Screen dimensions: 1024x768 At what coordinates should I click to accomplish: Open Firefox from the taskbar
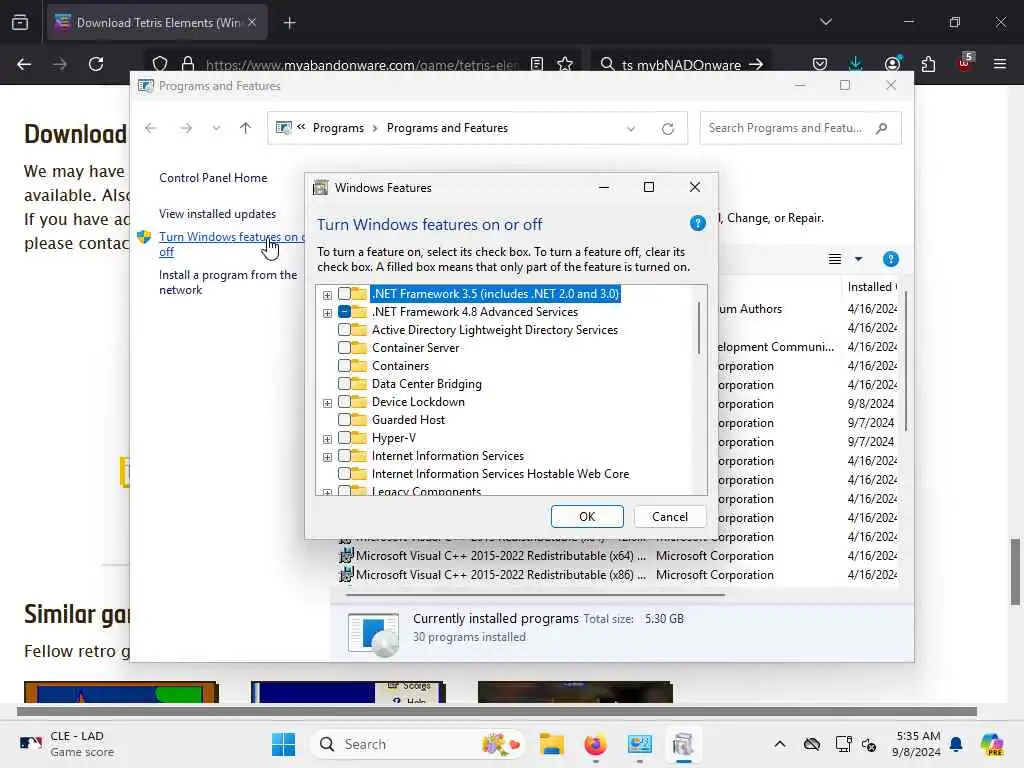[595, 744]
